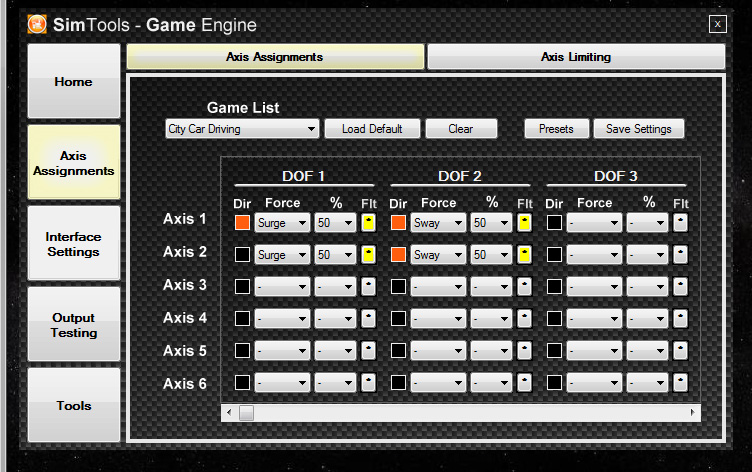Toggle Axis 3 DOF 3 direction box
This screenshot has width=752, height=472.
coord(554,287)
